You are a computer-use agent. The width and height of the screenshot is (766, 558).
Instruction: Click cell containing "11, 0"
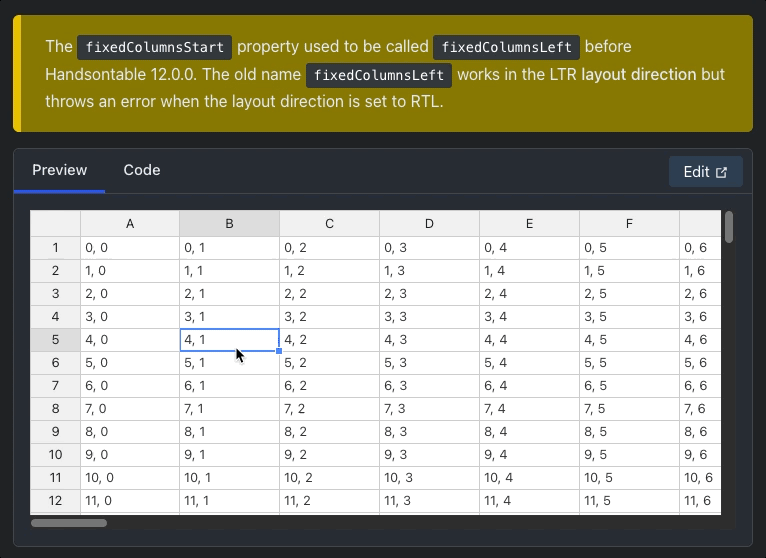130,500
